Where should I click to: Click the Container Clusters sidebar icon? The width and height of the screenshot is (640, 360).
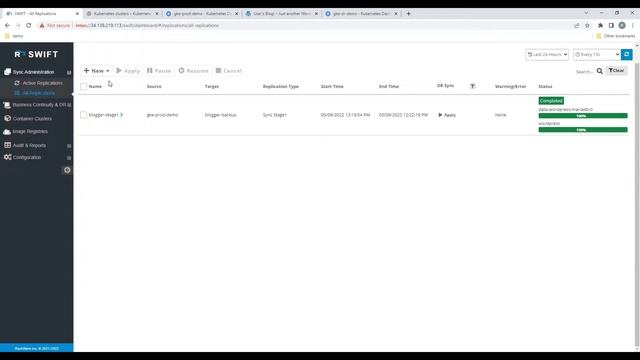click(x=7, y=118)
